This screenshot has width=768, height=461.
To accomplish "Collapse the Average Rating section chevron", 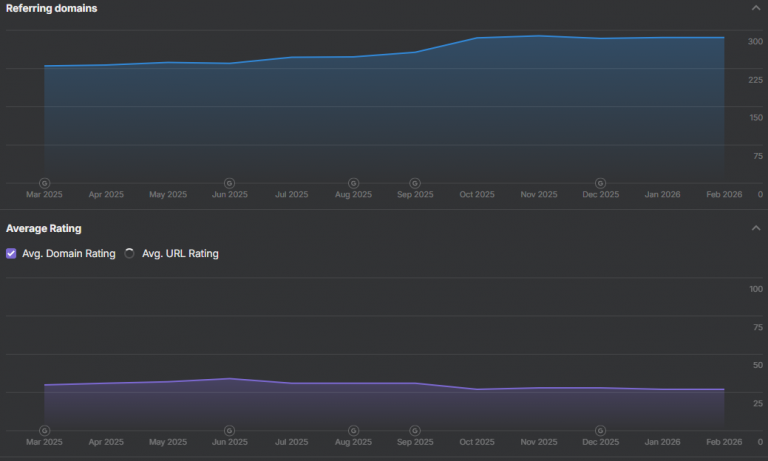I will (756, 228).
